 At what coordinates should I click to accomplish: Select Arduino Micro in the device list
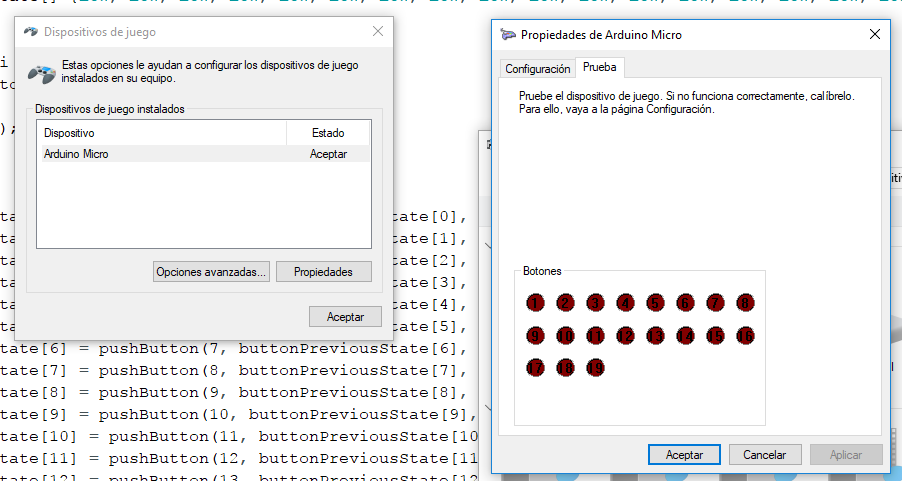pos(205,154)
